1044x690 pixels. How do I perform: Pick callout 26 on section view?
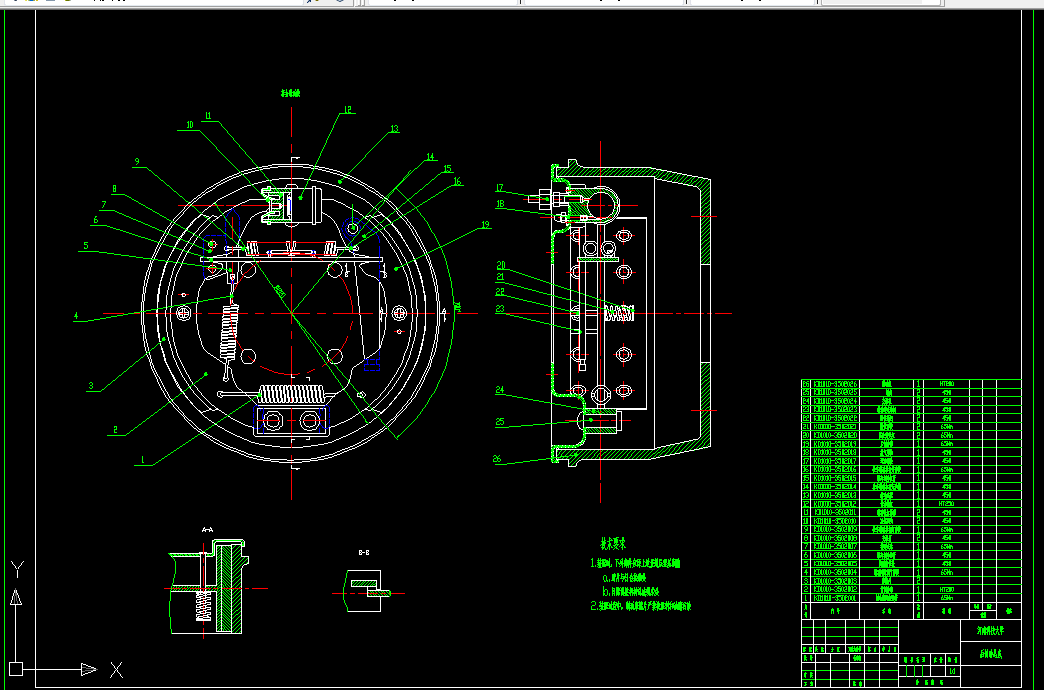[497, 459]
